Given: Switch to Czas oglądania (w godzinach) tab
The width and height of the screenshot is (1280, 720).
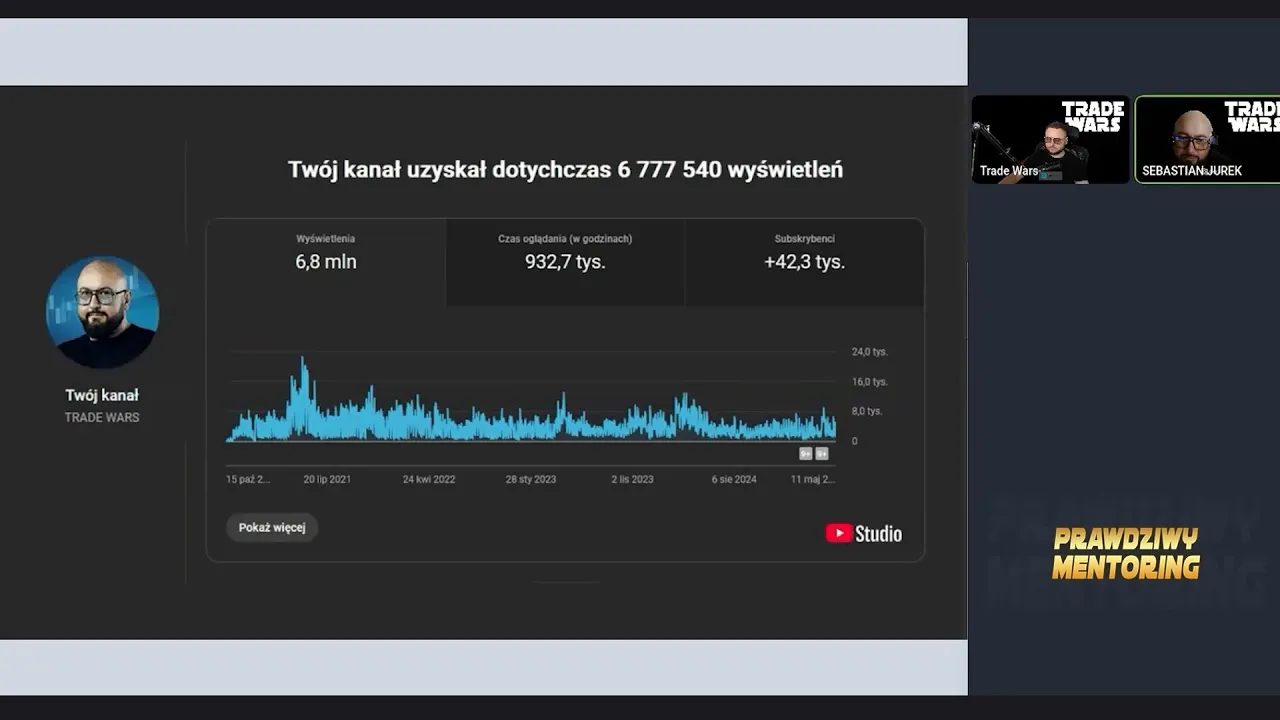Looking at the screenshot, I should point(565,262).
